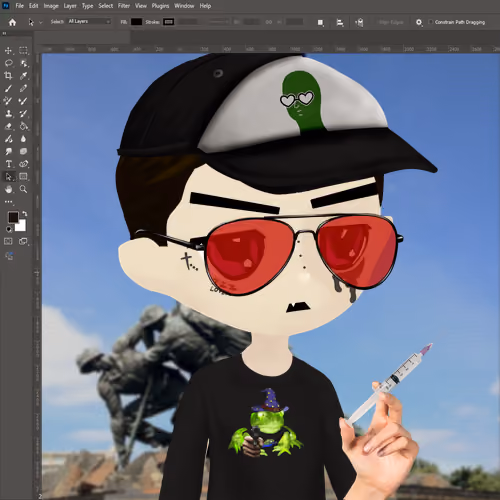Select the Crop tool
This screenshot has width=500, height=500.
pyautogui.click(x=8, y=76)
